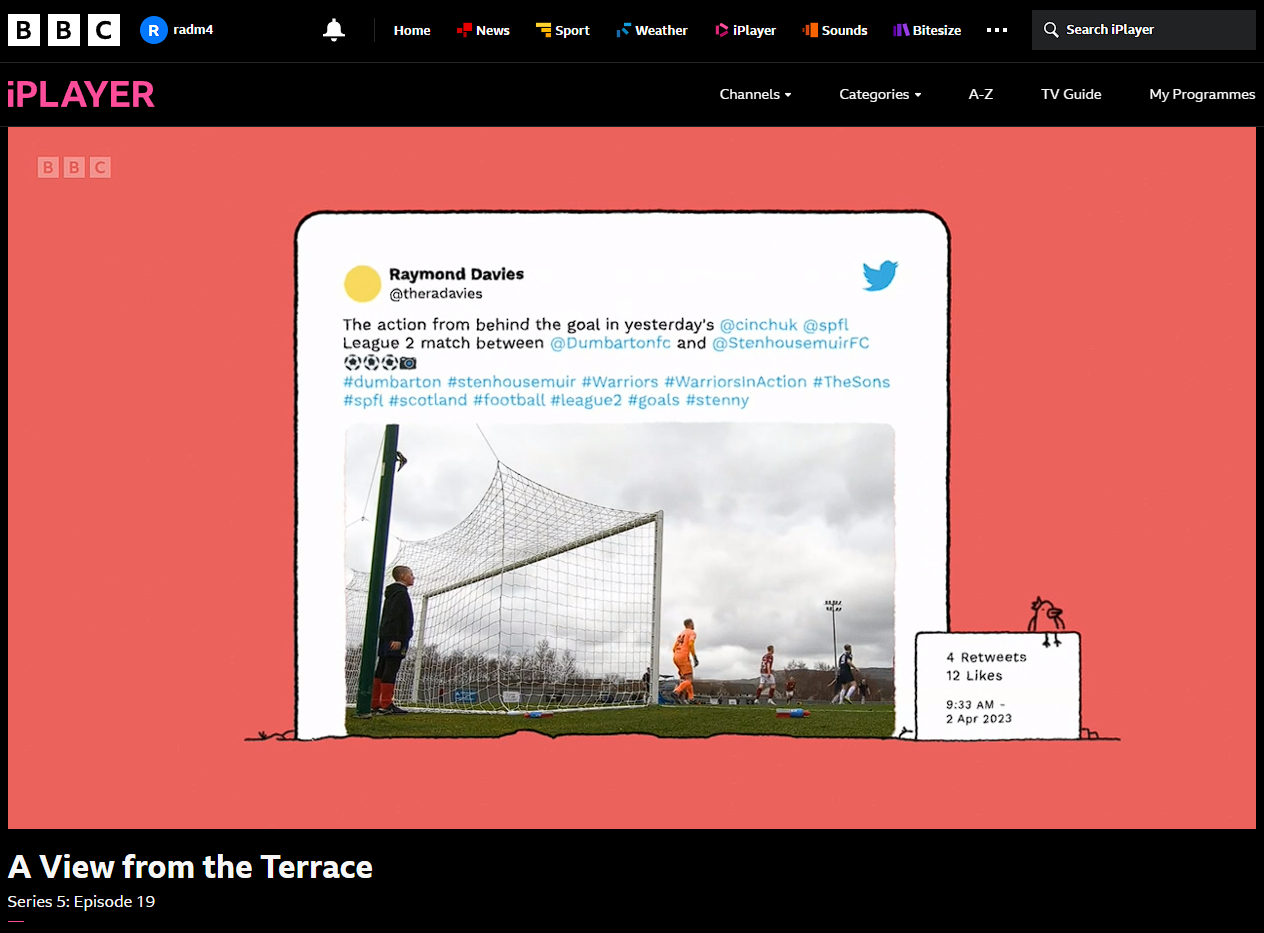This screenshot has width=1264, height=933.
Task: Expand the Channels dropdown
Action: [755, 94]
